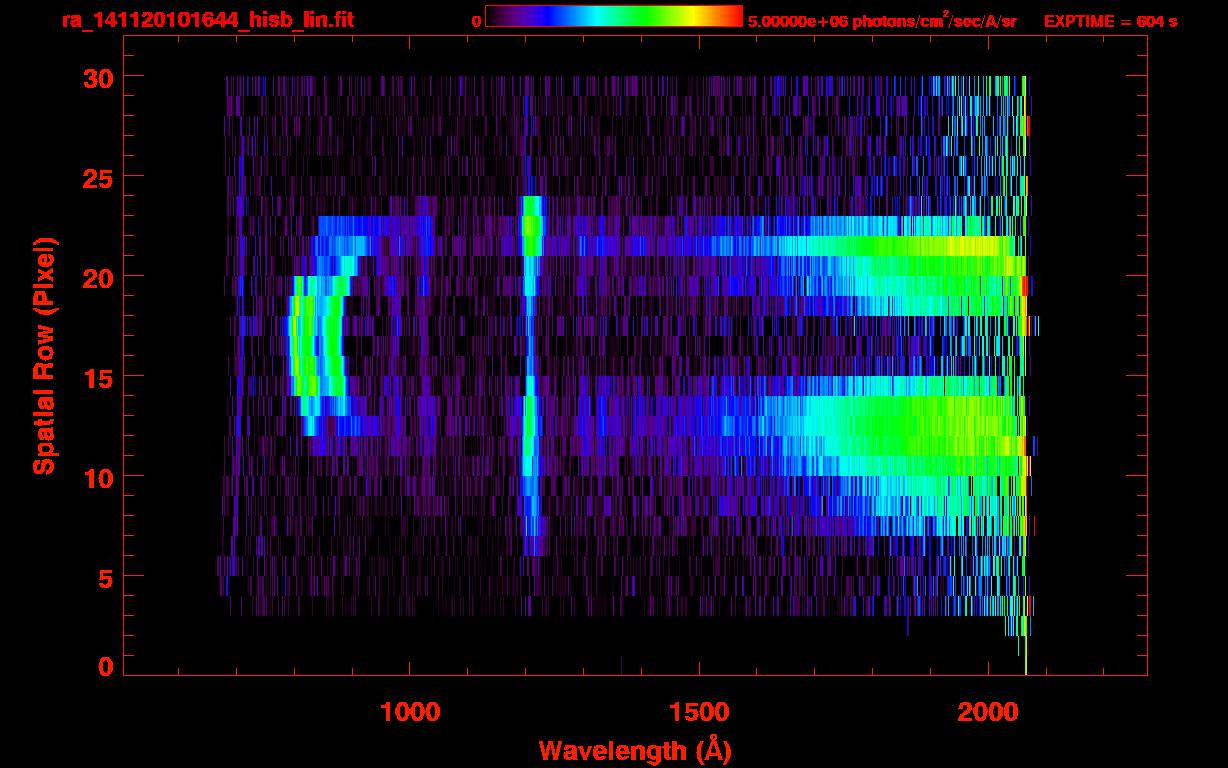1228x768 pixels.
Task: Click the 10 spatial row tick label
Action: (x=97, y=477)
